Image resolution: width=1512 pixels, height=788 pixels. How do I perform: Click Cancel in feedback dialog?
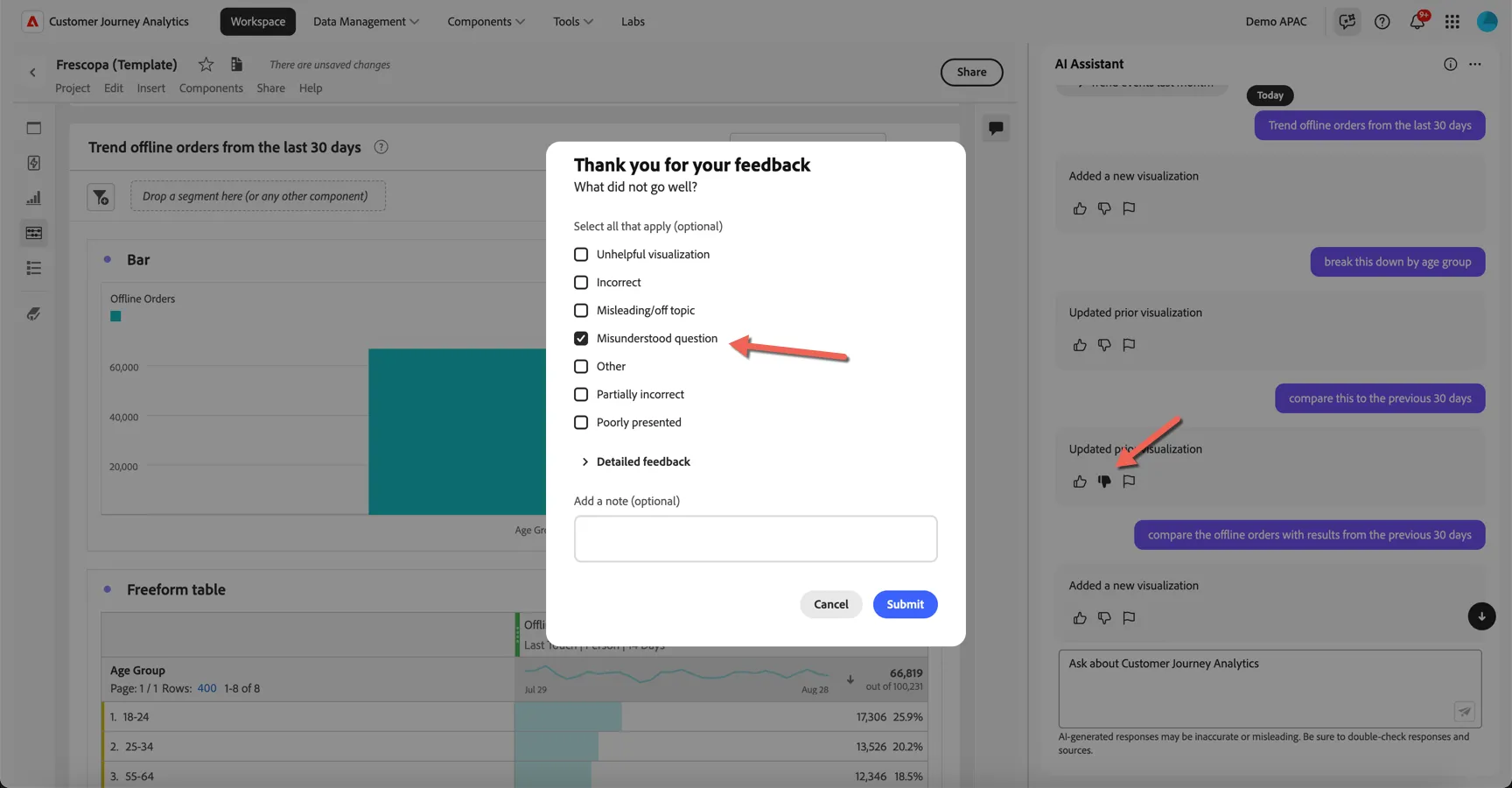click(830, 604)
